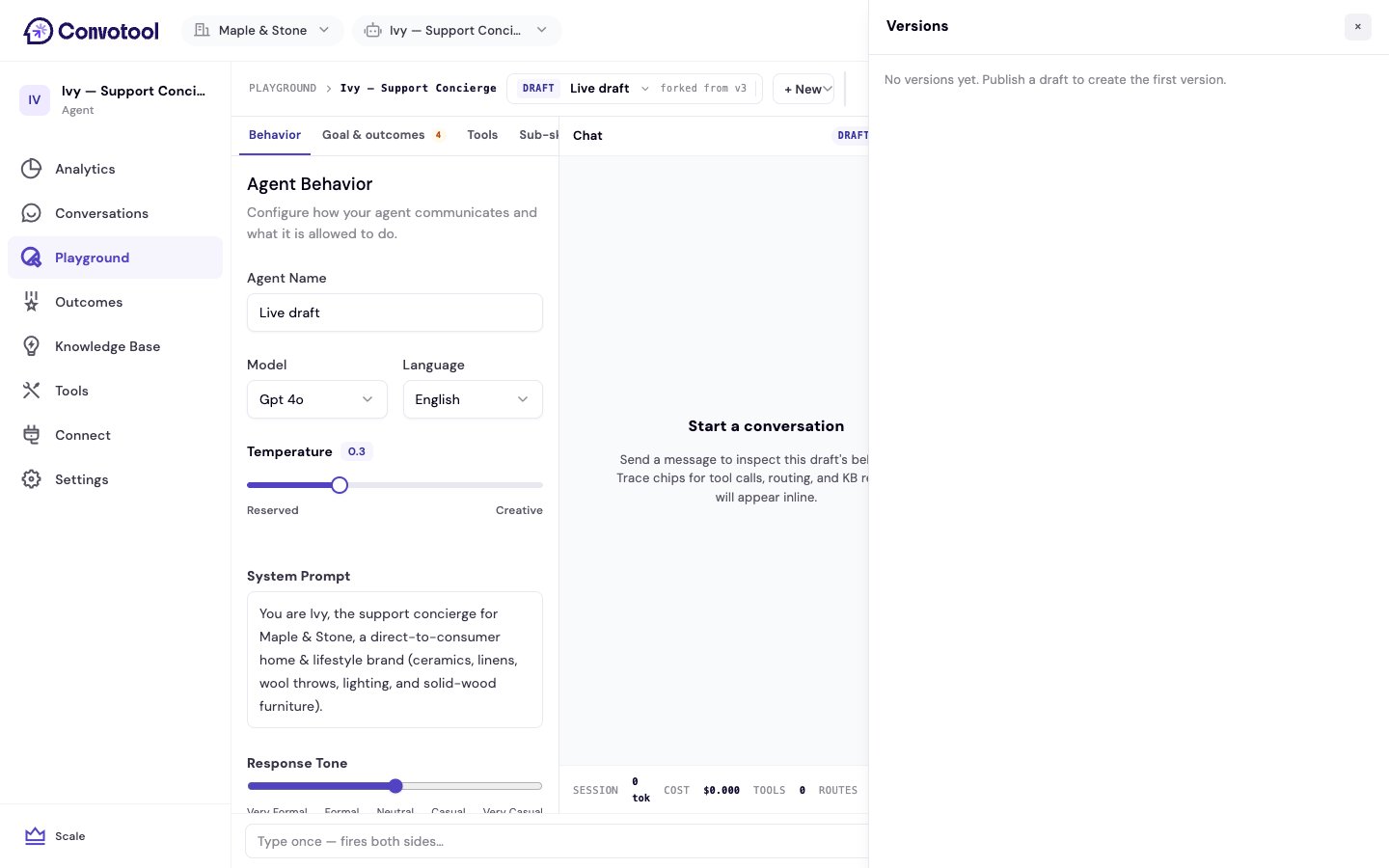The width and height of the screenshot is (1389, 868).
Task: Open the Connect page
Action: tap(115, 435)
